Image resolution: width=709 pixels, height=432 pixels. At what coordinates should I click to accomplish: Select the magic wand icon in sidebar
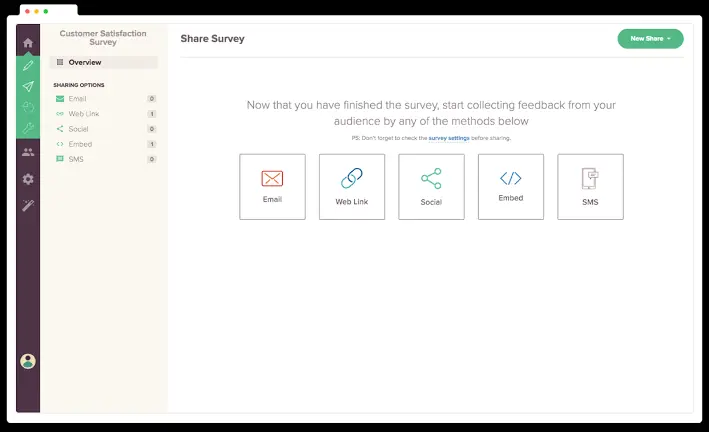point(28,205)
